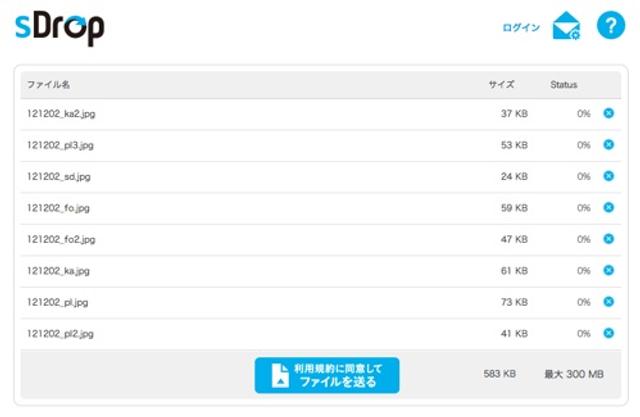Select the 121202_sd.jpg file name
640x417 pixels.
coord(60,177)
